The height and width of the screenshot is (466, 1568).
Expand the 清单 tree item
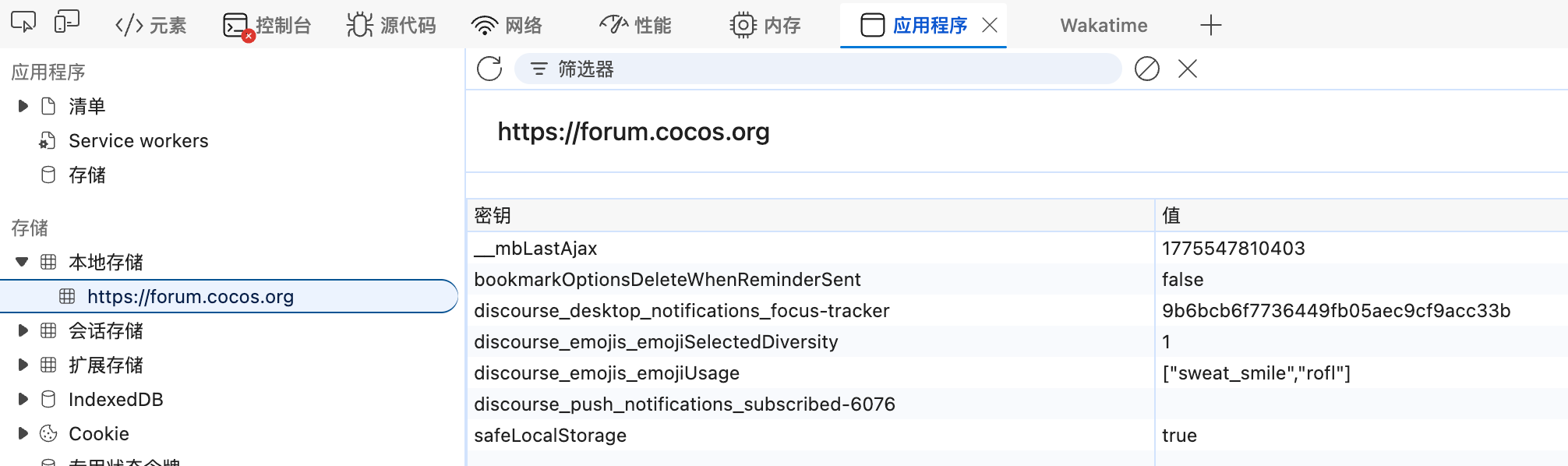click(x=23, y=106)
